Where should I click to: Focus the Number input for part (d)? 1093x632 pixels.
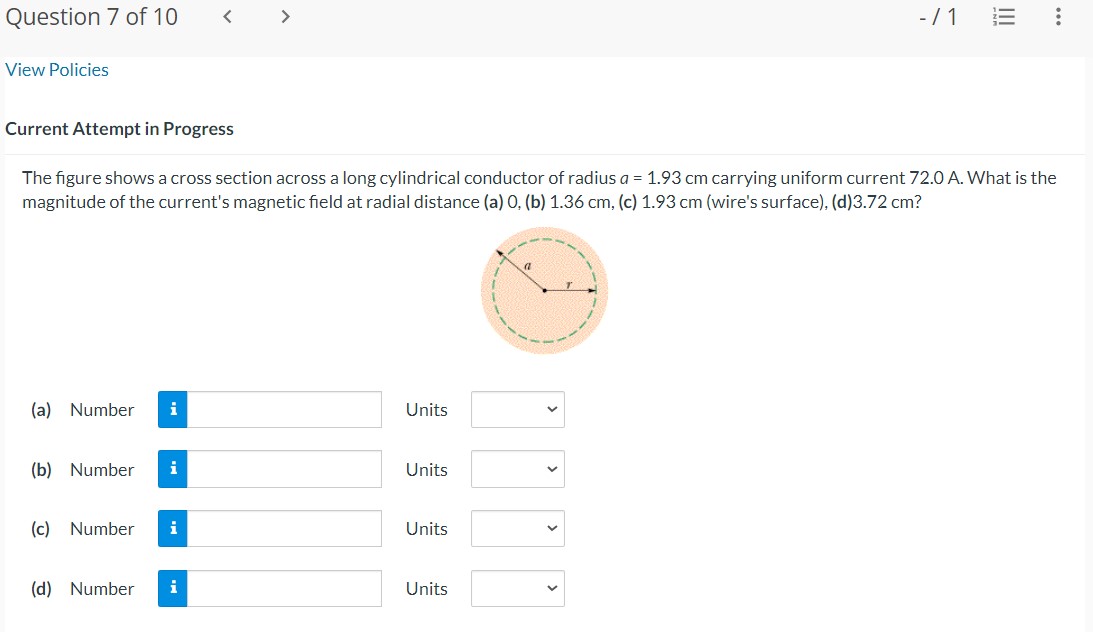(x=284, y=589)
